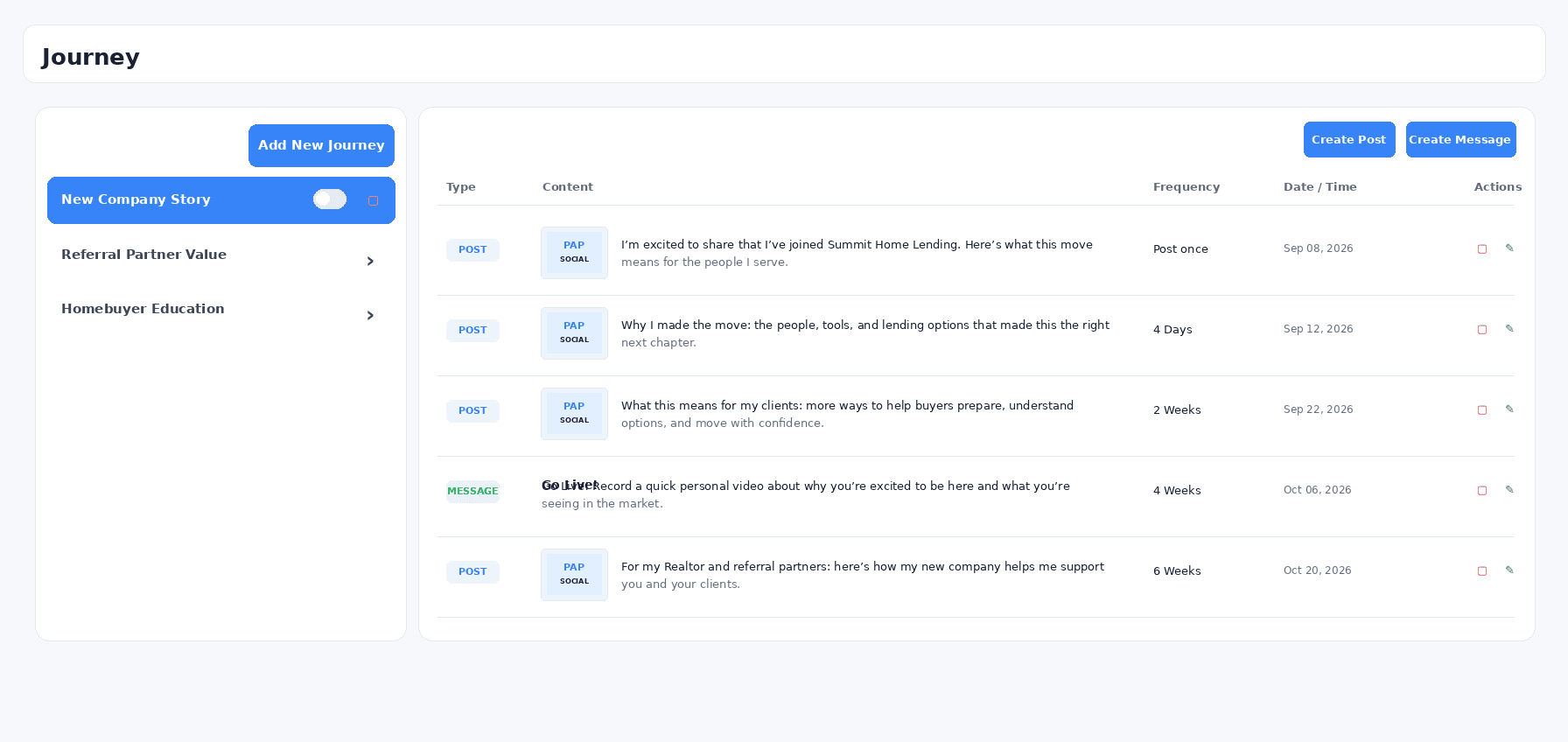This screenshot has width=1568, height=742.
Task: Click the Date / Time column header
Action: (1320, 187)
